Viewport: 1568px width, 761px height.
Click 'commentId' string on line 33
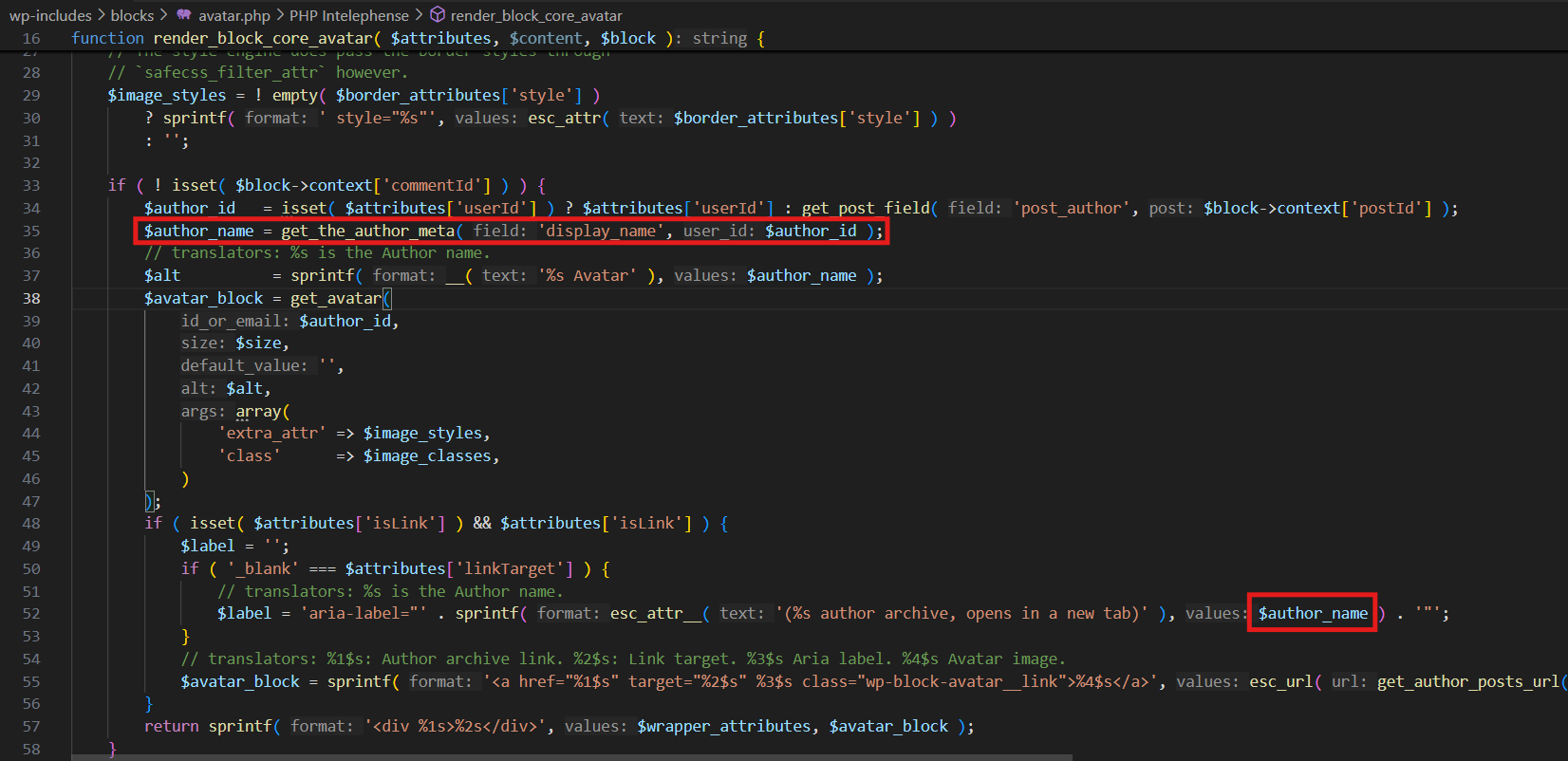click(x=437, y=185)
